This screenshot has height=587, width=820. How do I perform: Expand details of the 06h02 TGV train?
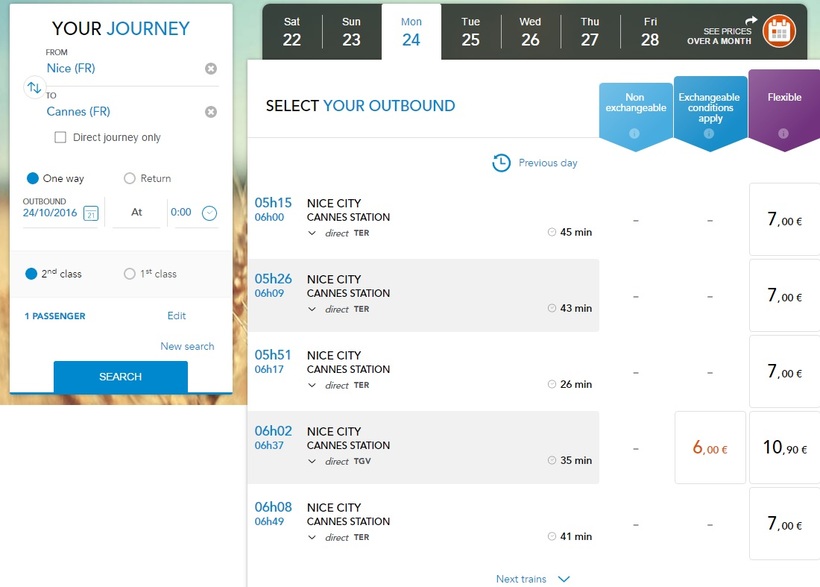tap(312, 461)
